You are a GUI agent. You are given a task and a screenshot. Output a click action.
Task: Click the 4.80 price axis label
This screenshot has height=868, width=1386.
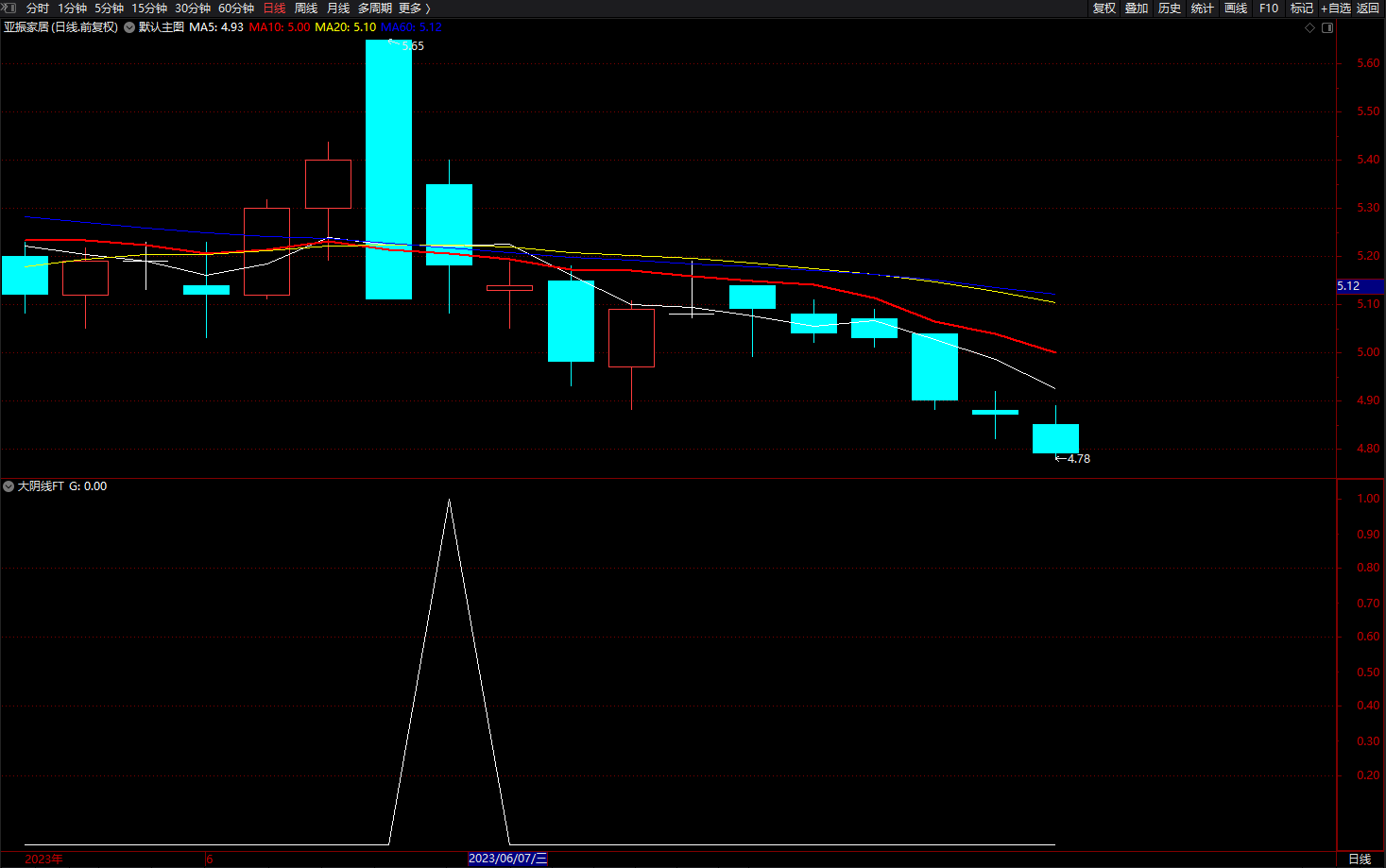1367,449
